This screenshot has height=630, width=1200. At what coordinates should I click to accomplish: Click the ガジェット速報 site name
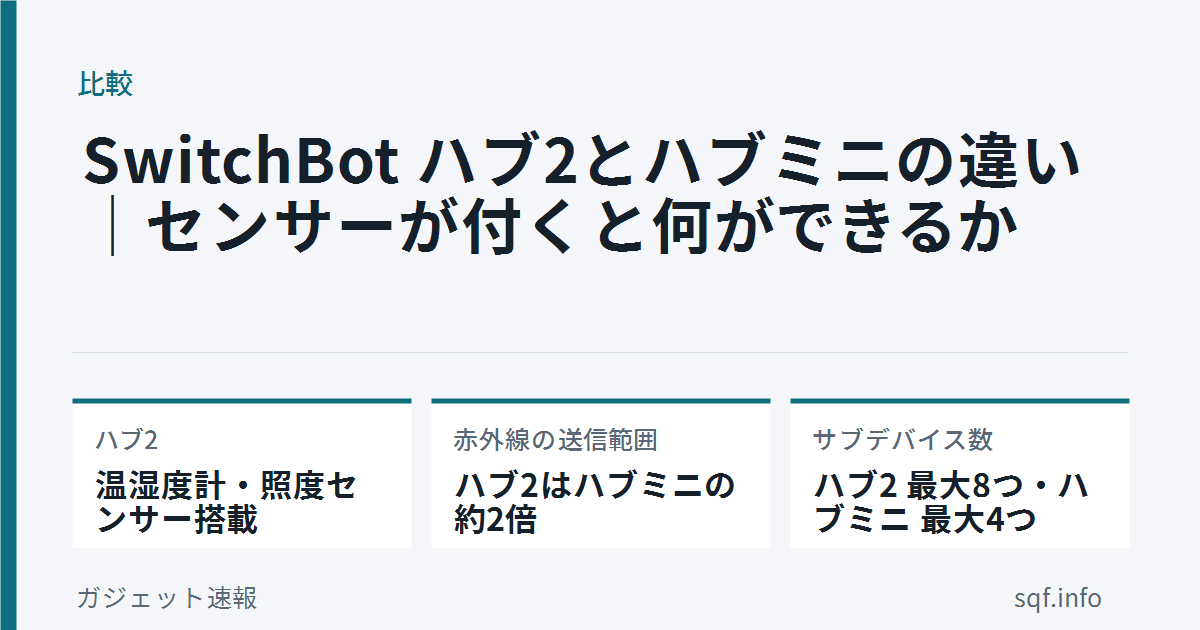(x=167, y=598)
